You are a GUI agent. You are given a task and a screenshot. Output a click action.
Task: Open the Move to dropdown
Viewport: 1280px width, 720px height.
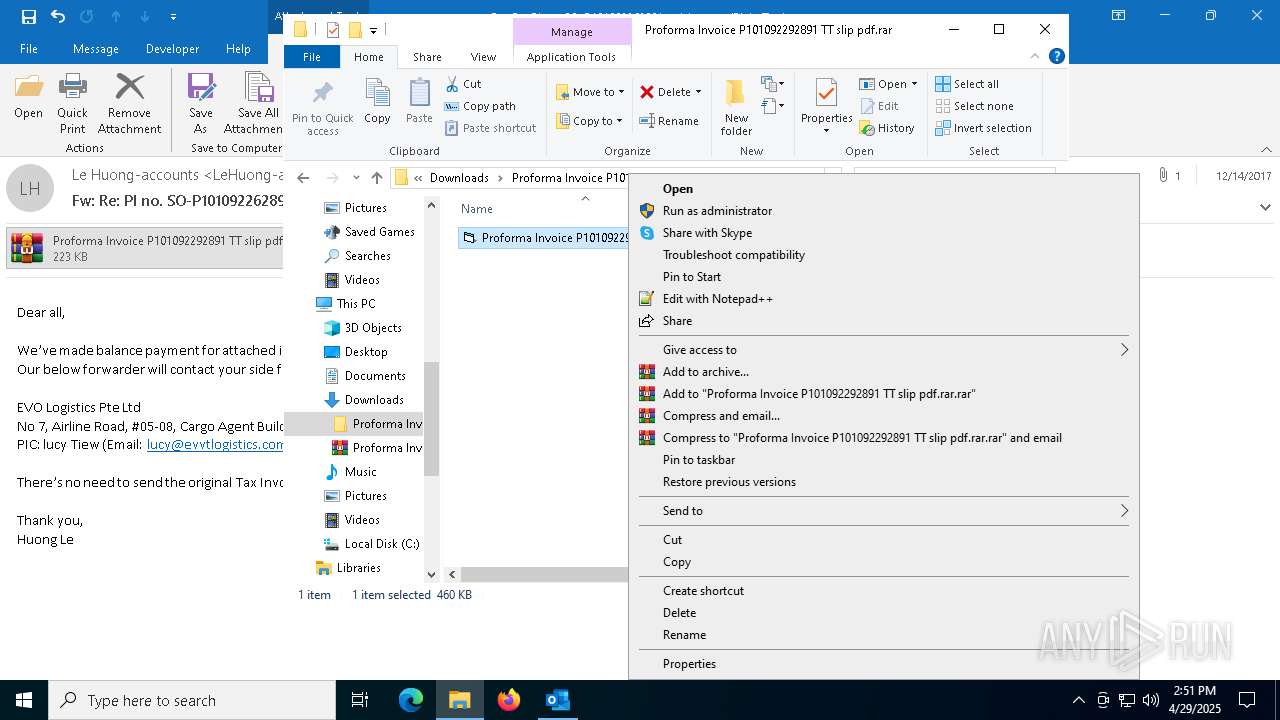(x=590, y=92)
